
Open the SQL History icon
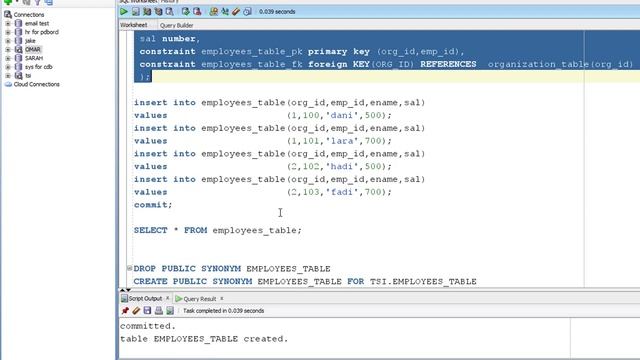click(x=247, y=12)
